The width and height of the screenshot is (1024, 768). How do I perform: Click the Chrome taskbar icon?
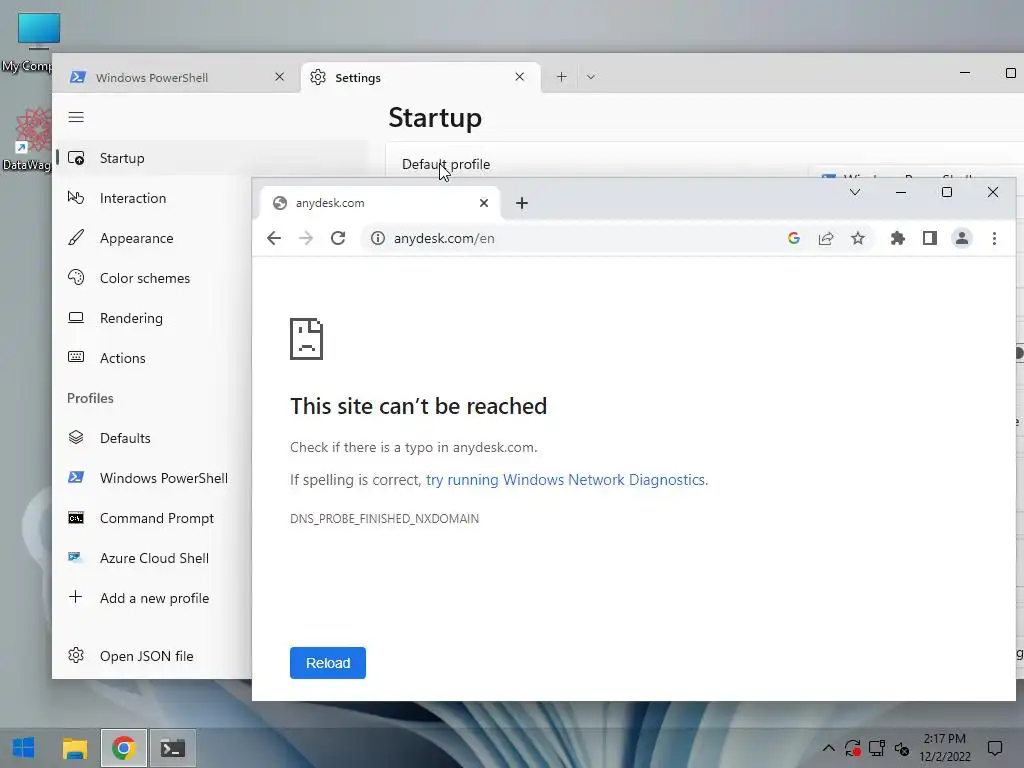(123, 748)
